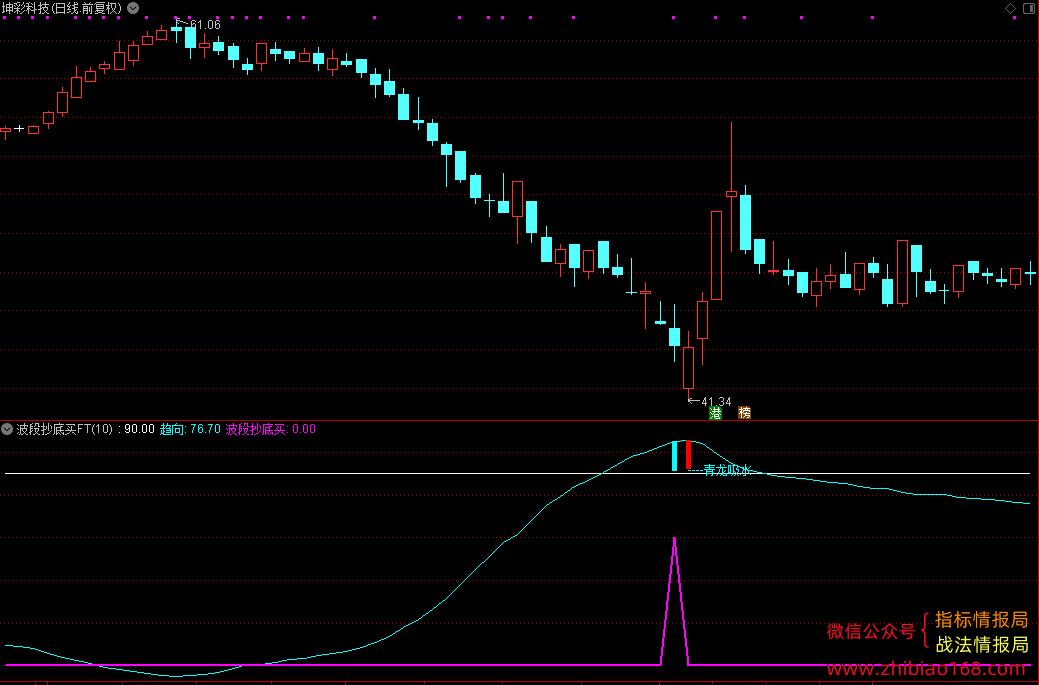The height and width of the screenshot is (685, 1039).
Task: Click the magenta 波段抄底买: 0.00 value
Action: [271, 429]
